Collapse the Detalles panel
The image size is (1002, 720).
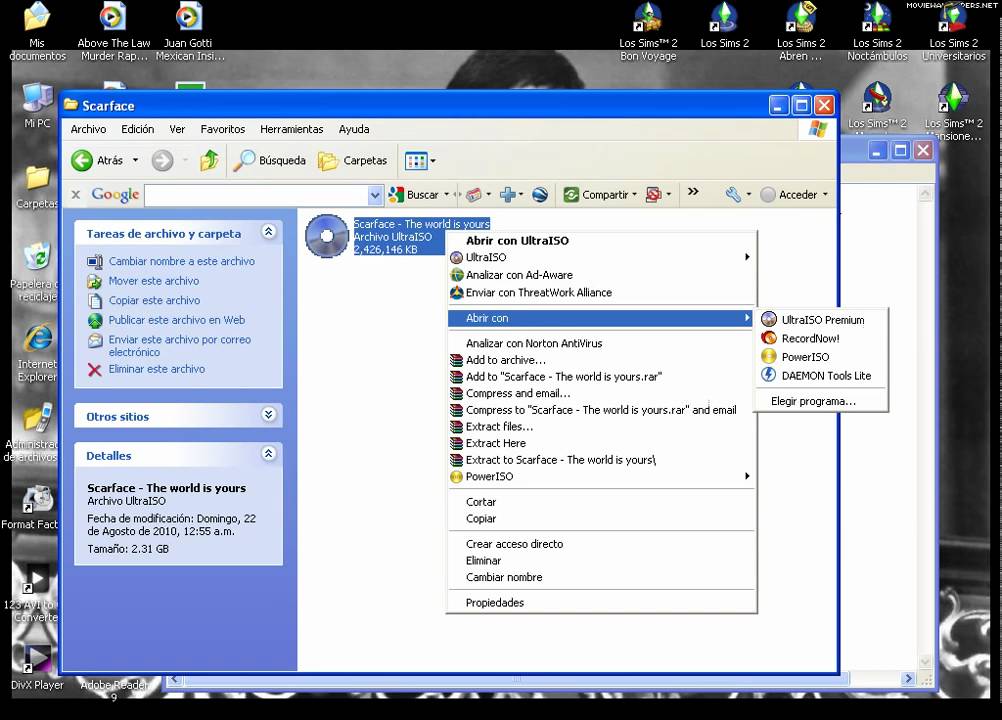tap(269, 454)
